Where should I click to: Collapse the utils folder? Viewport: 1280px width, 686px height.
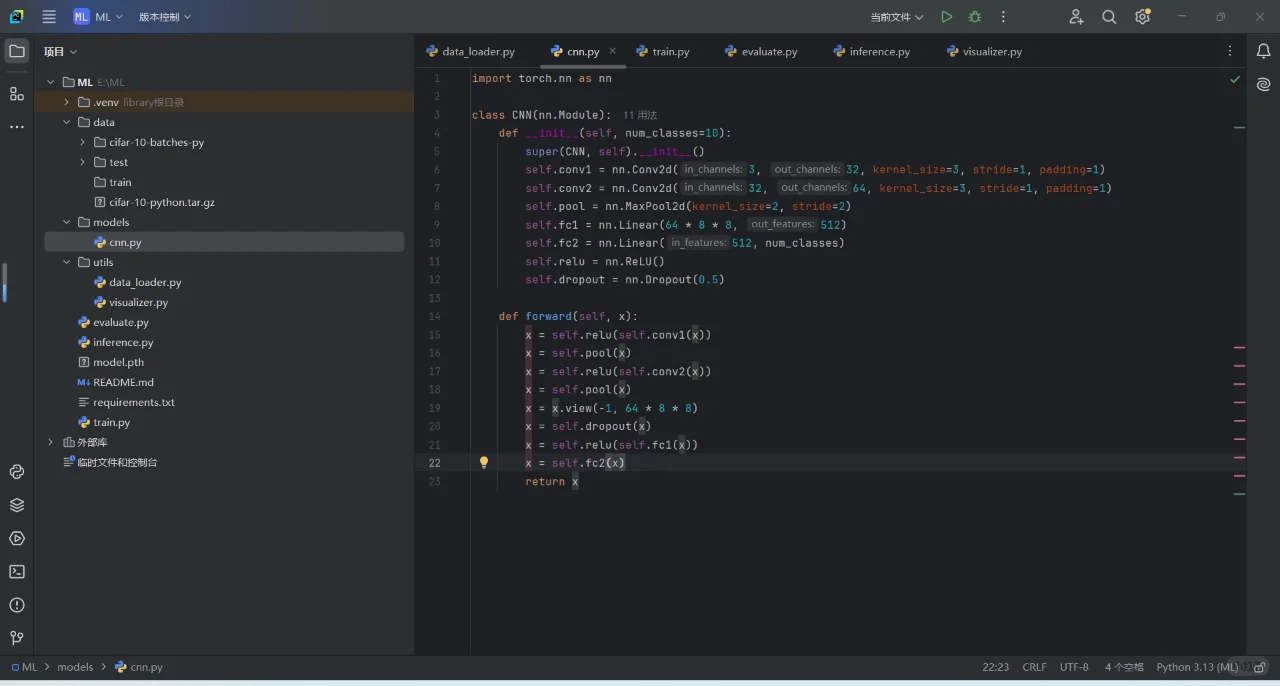point(67,262)
